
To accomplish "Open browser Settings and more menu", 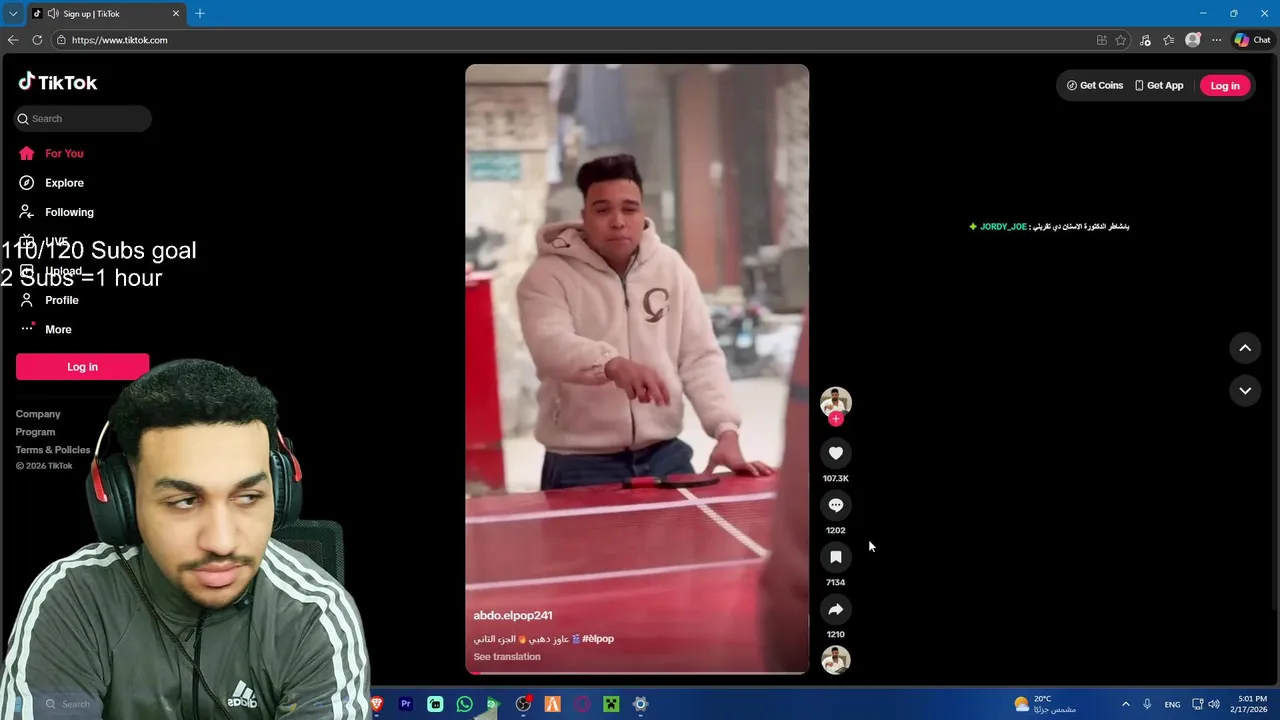I will 1216,40.
